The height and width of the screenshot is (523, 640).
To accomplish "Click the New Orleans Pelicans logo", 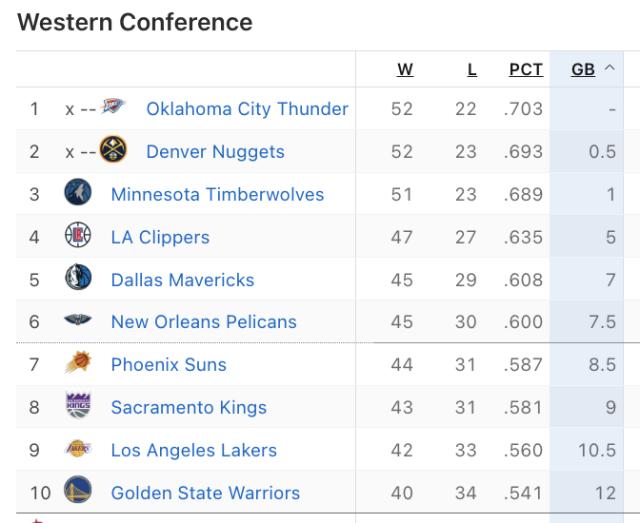I will click(x=77, y=322).
